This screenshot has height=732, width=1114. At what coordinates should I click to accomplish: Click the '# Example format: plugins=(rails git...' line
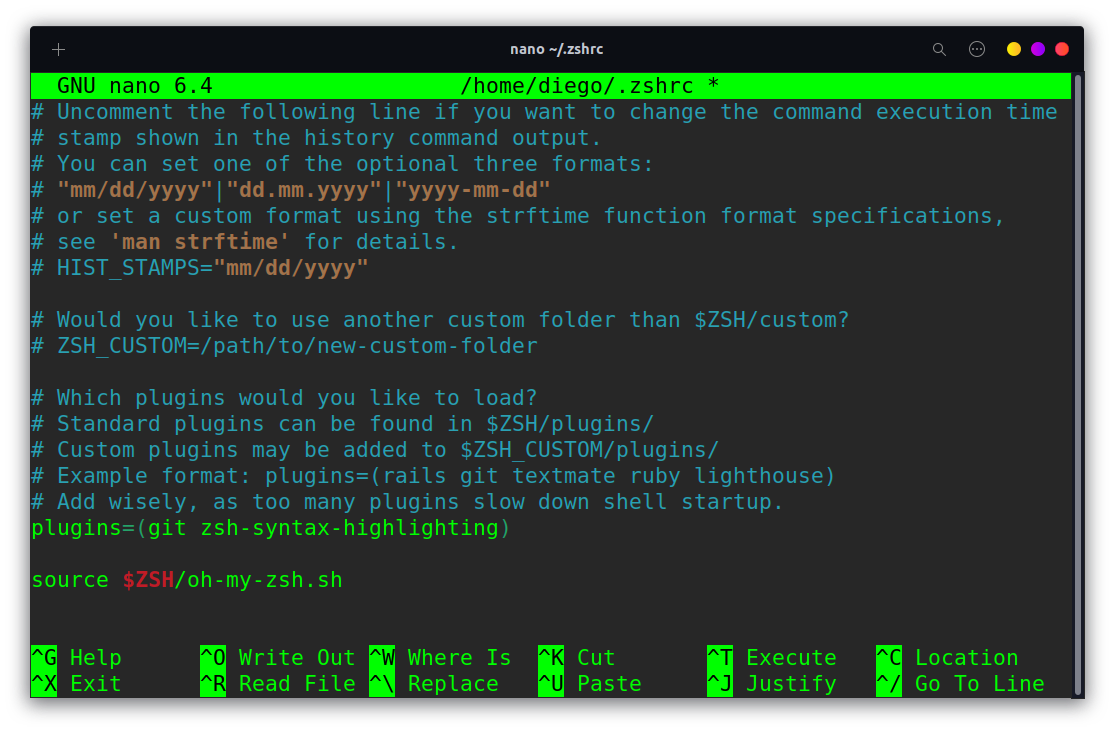pyautogui.click(x=433, y=476)
